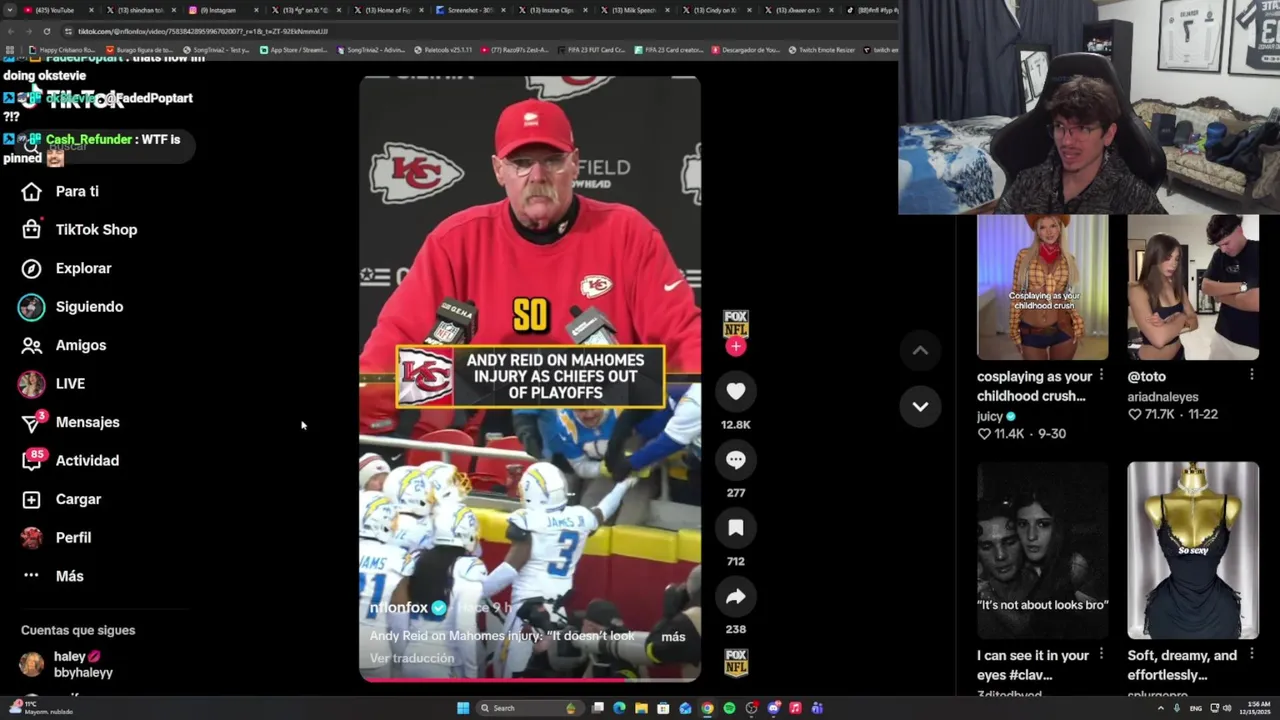Open options for 'I can see it' video
Viewport: 1280px width, 720px height.
click(x=1101, y=654)
